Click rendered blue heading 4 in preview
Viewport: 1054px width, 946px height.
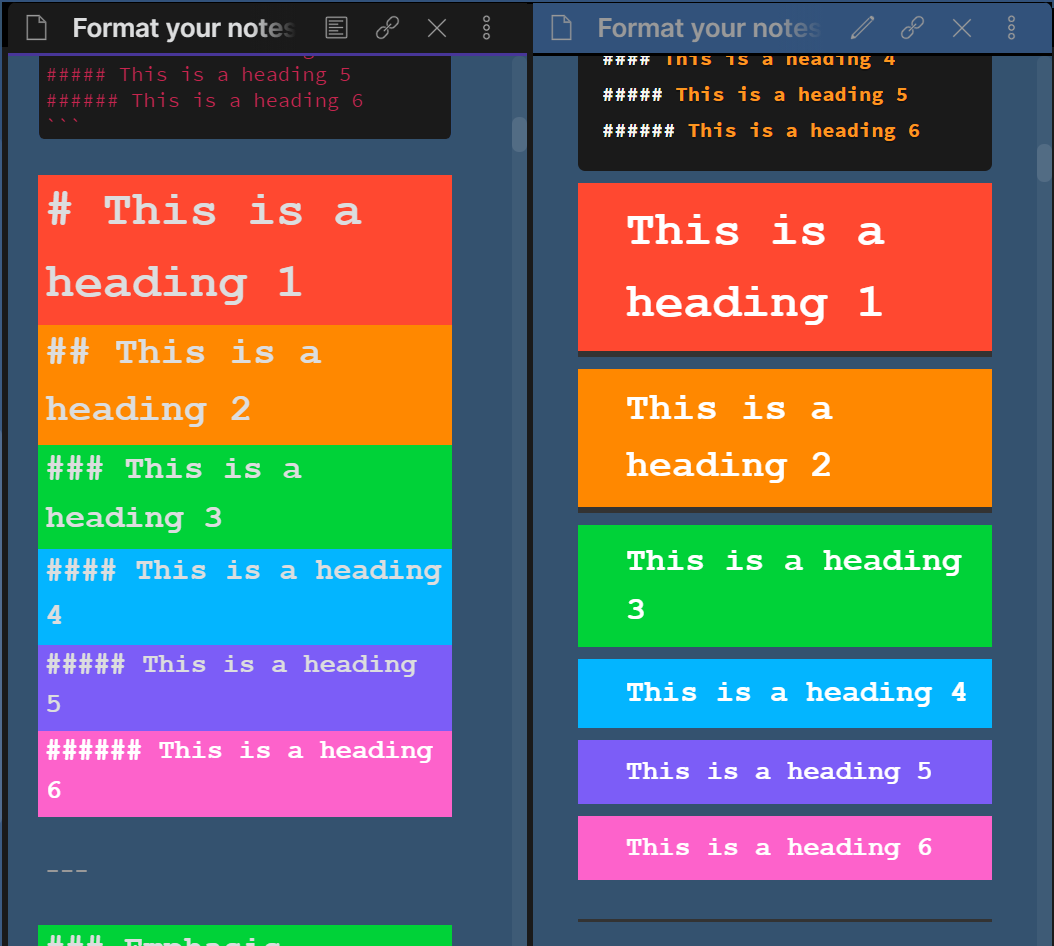click(x=784, y=693)
